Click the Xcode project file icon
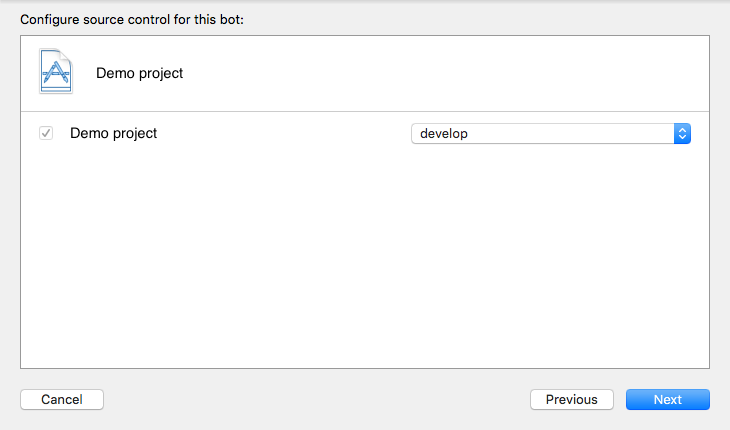Screen dimensions: 730x430 56,71
